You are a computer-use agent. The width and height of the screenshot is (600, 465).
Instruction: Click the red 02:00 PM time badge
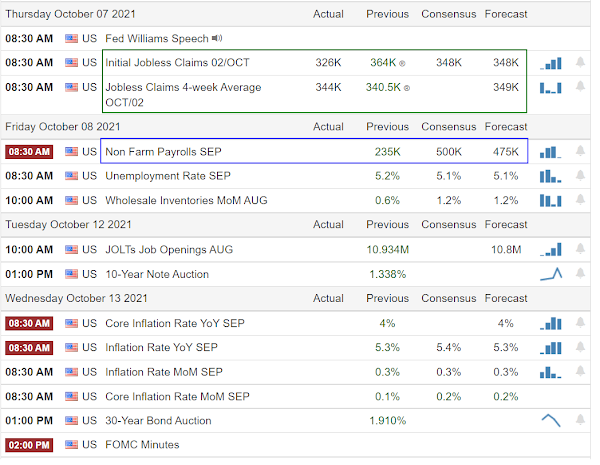point(28,444)
